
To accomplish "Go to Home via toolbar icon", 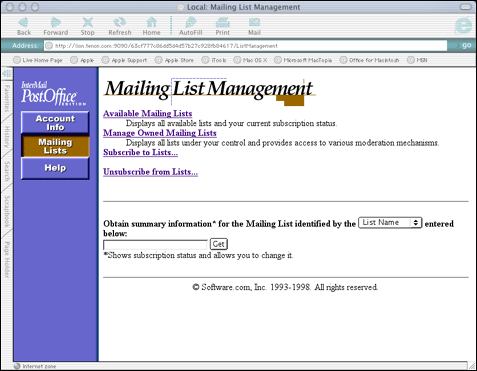I will coord(151,23).
